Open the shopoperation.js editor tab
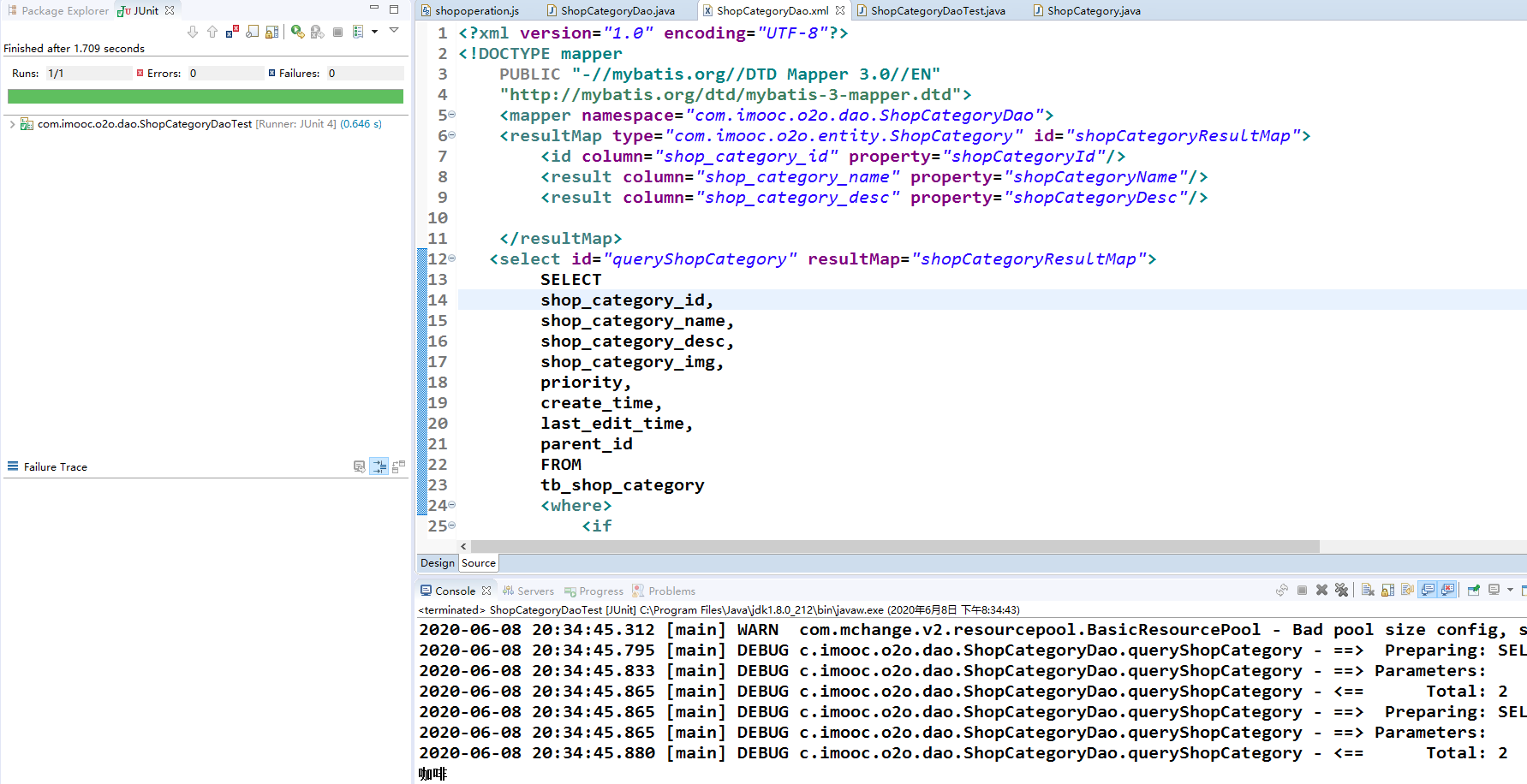1527x784 pixels. point(470,11)
